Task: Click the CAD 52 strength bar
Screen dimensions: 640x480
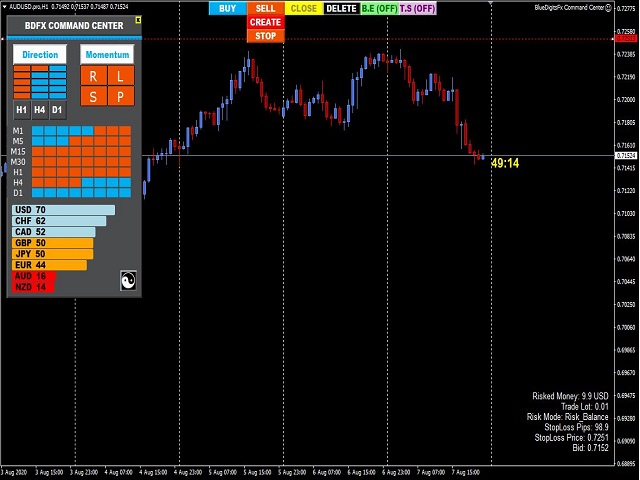Action: coord(53,232)
